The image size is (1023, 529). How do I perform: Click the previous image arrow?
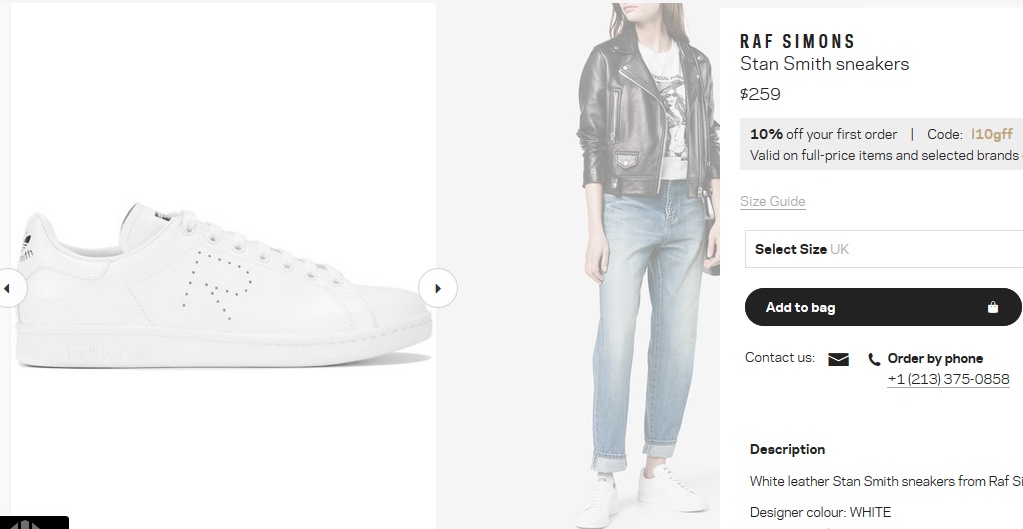[8, 289]
